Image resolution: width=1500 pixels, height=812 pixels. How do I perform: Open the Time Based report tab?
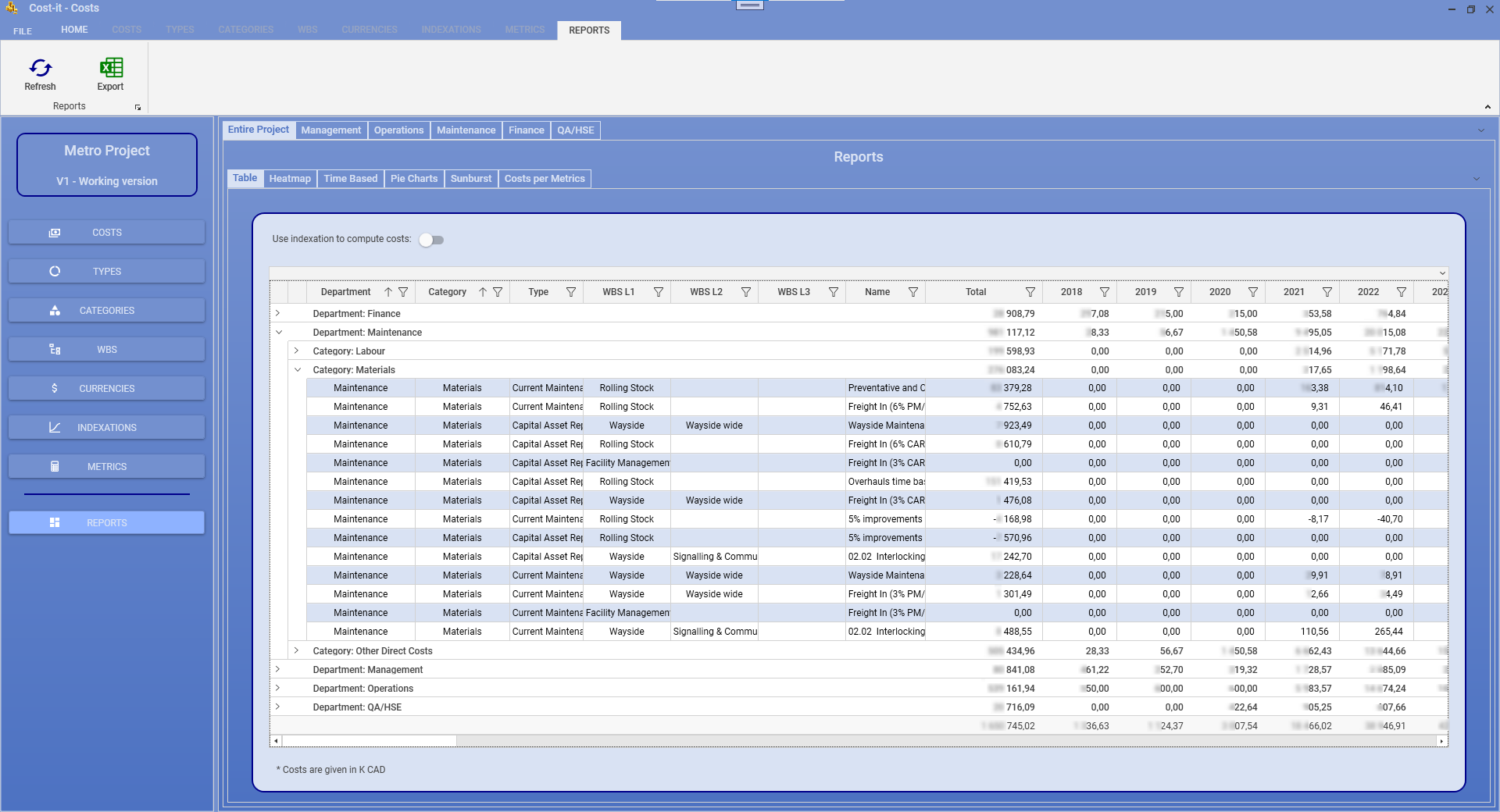[351, 179]
